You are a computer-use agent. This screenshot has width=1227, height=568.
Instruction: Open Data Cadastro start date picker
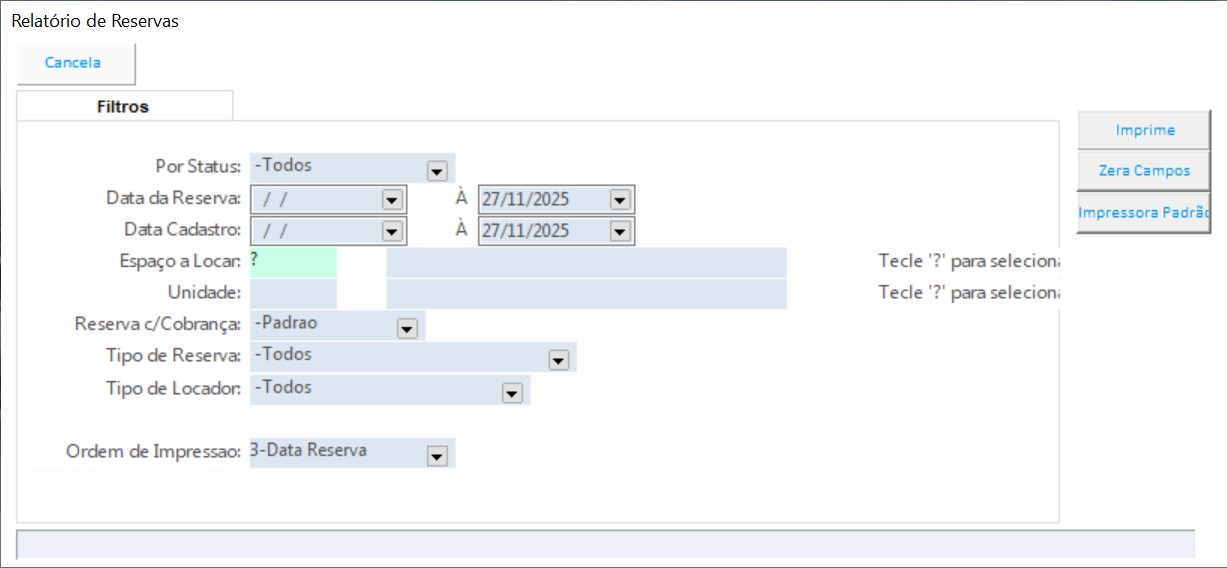click(x=391, y=231)
